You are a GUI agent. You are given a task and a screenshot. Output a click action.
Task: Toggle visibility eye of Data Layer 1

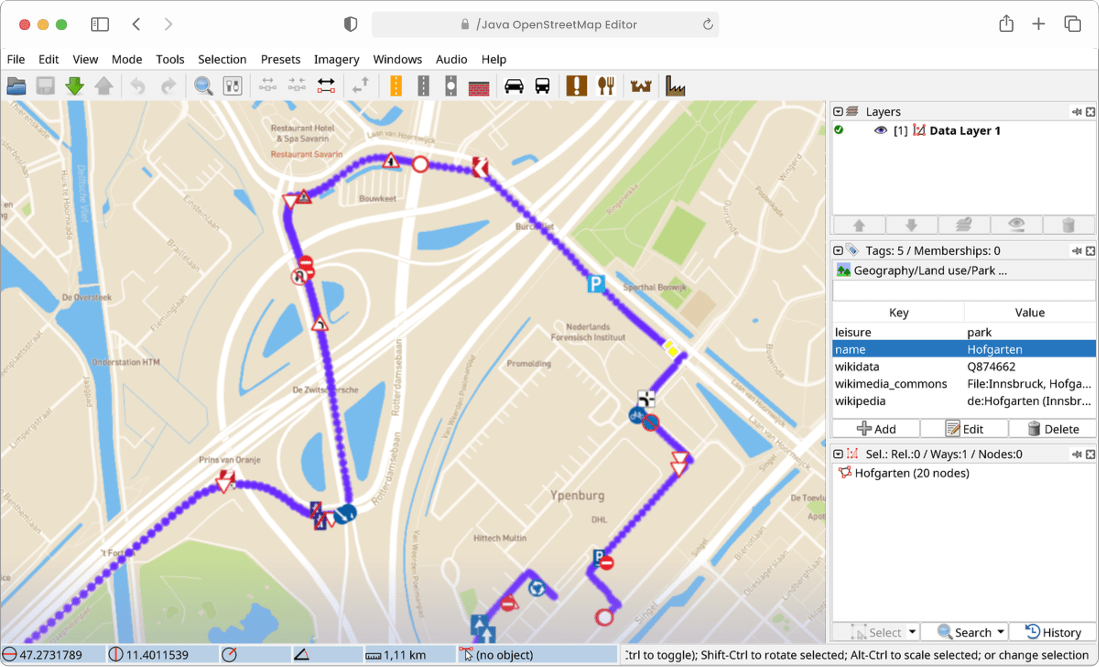coord(880,130)
